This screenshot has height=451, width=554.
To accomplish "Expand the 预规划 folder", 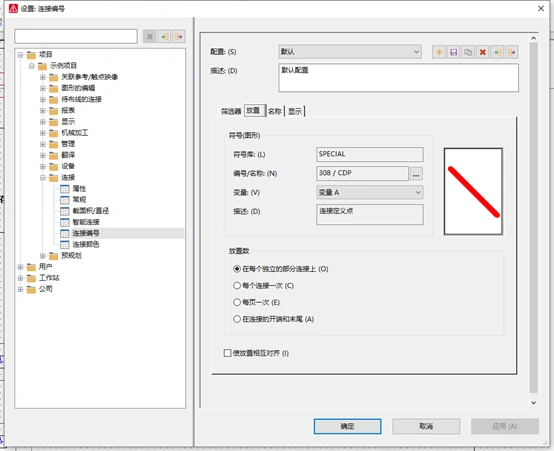I will click(43, 256).
